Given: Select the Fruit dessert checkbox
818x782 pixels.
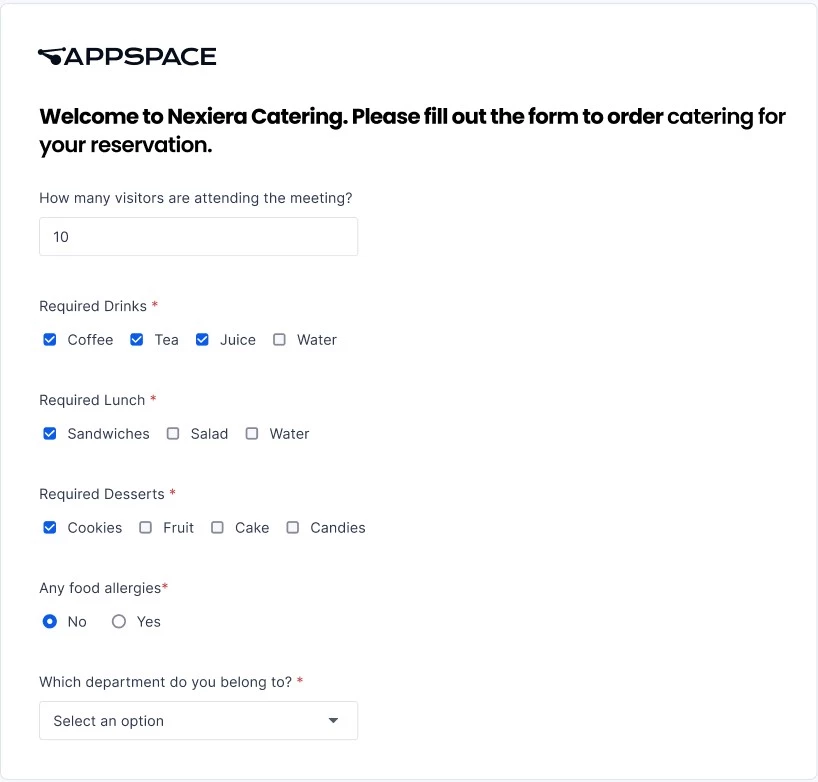Looking at the screenshot, I should pyautogui.click(x=146, y=527).
